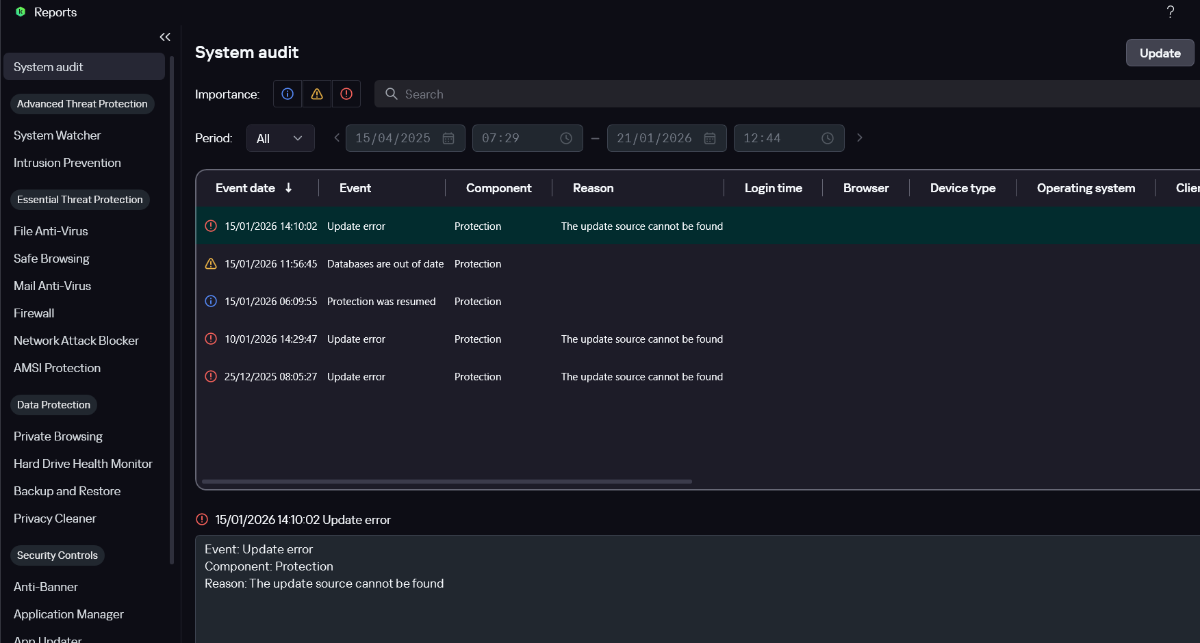Click the horizontal scrollbar under the table

(446, 482)
